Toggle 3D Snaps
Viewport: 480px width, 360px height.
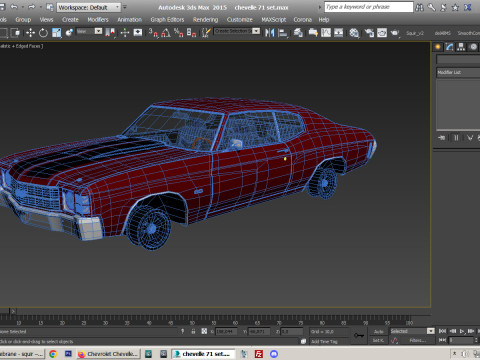pyautogui.click(x=153, y=32)
